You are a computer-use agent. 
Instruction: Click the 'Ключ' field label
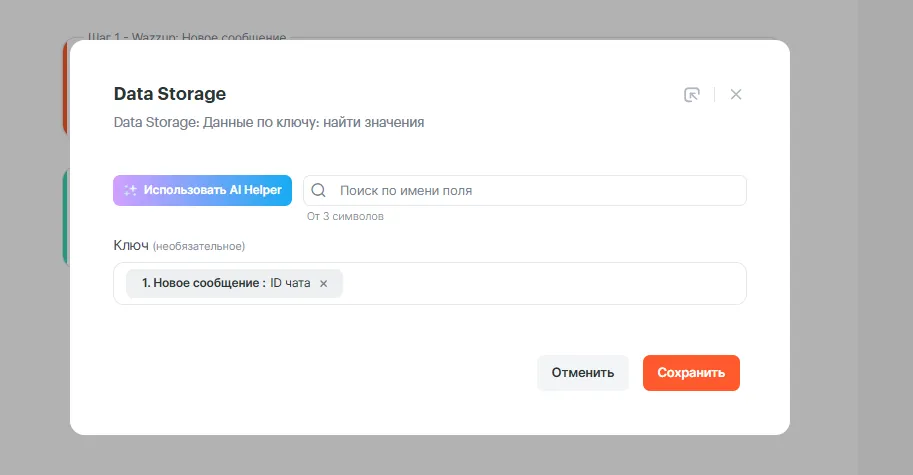point(131,245)
